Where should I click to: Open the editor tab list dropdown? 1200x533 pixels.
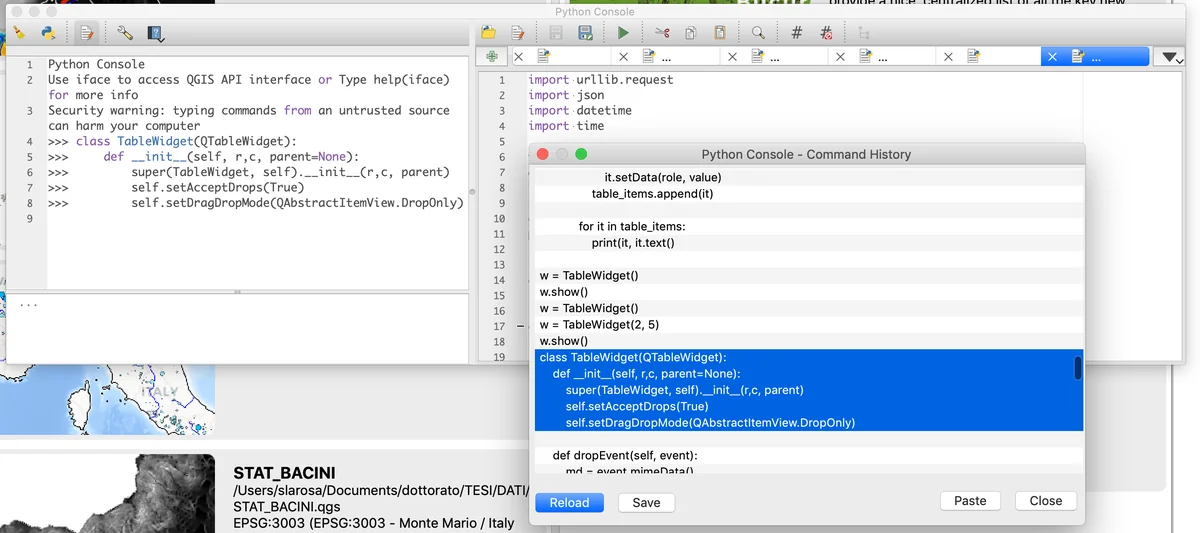(x=1169, y=58)
